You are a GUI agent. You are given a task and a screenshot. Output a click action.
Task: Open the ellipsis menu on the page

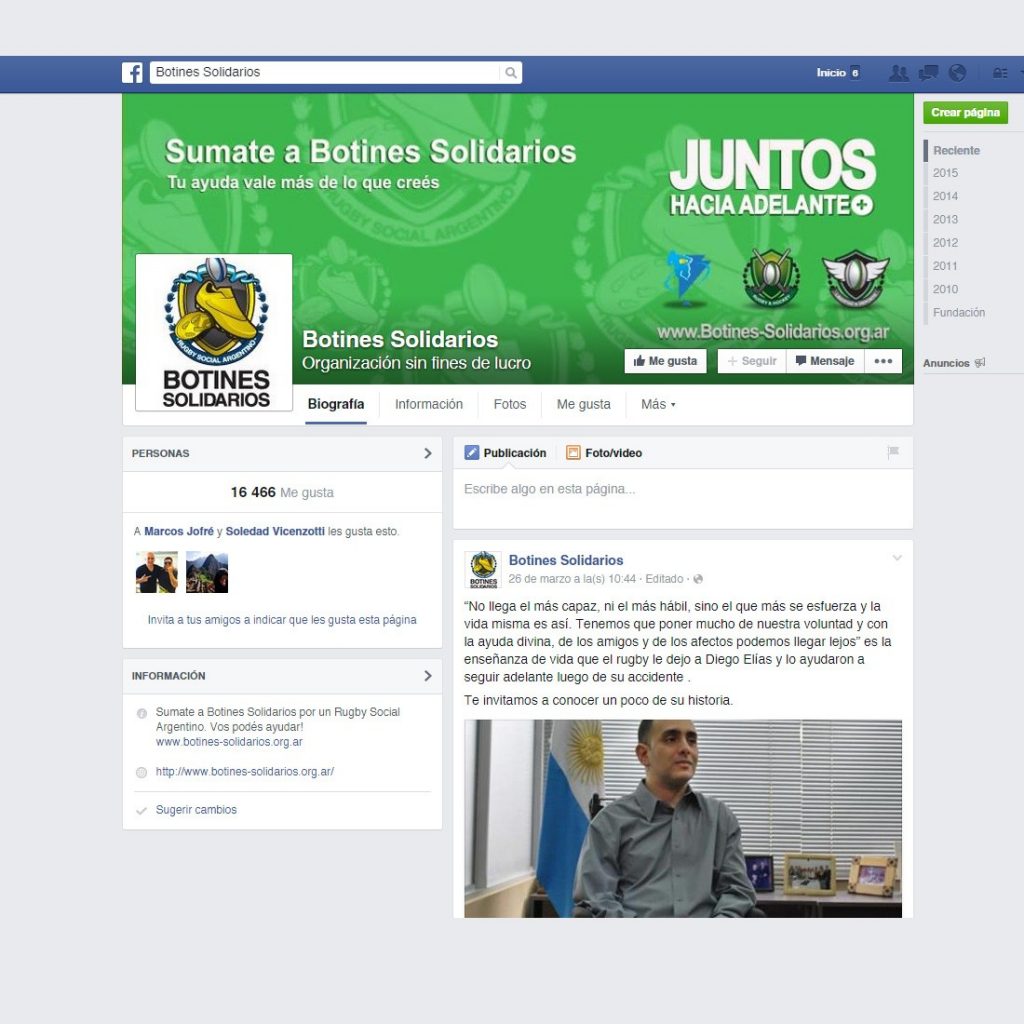point(883,361)
